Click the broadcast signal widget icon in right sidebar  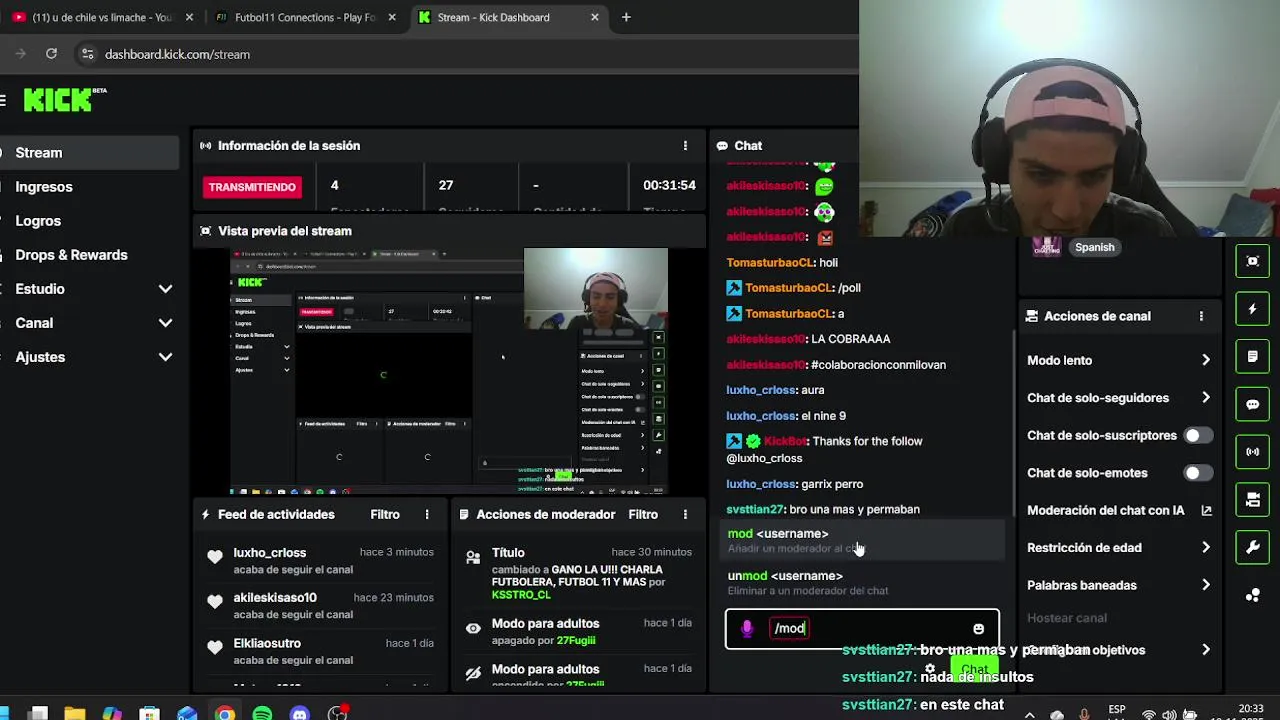click(x=1253, y=452)
